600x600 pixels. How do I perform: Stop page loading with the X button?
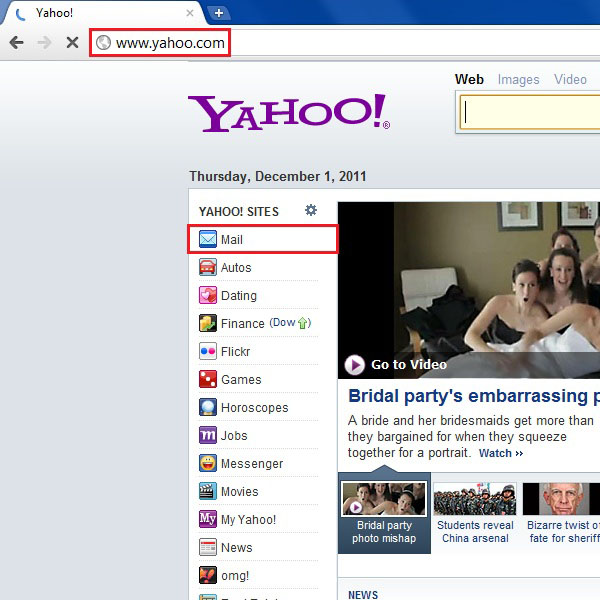click(72, 42)
